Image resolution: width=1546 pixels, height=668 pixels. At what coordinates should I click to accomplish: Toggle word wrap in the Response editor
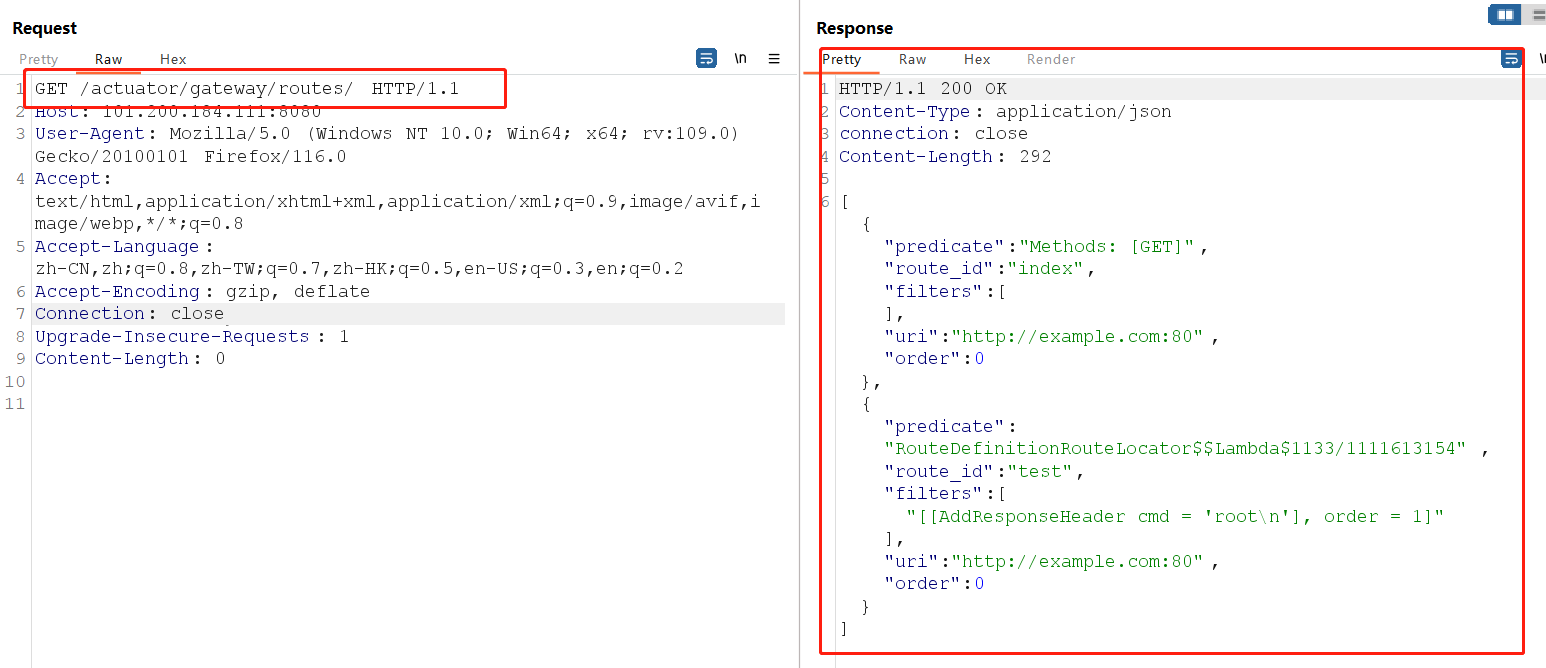tap(1511, 59)
